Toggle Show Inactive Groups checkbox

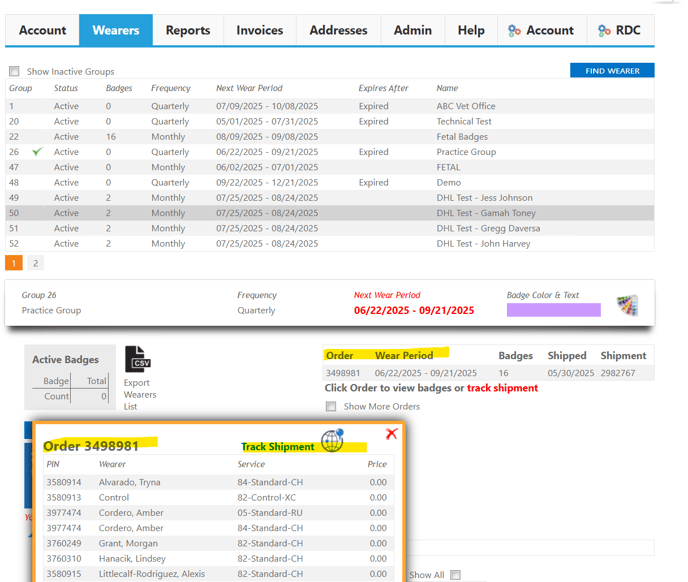point(14,71)
